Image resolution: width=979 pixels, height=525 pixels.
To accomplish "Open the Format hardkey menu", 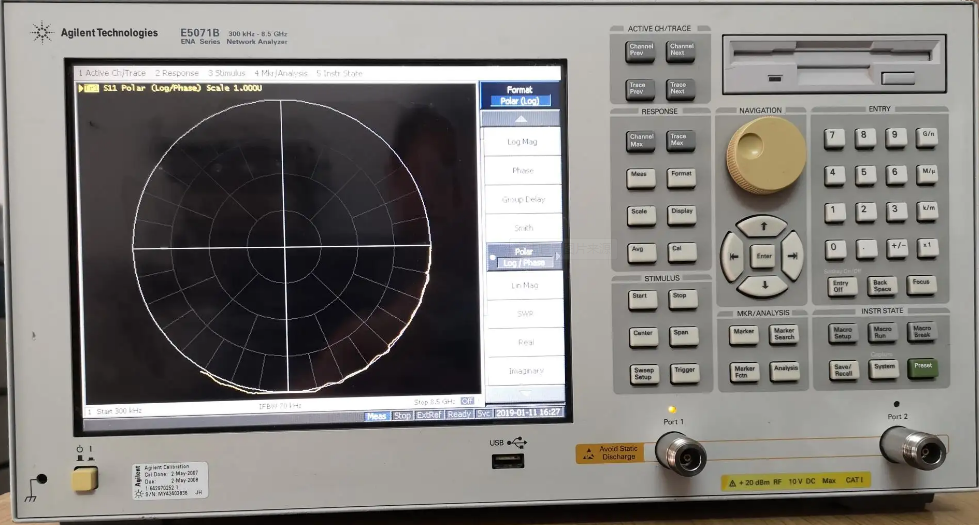I will (x=681, y=177).
